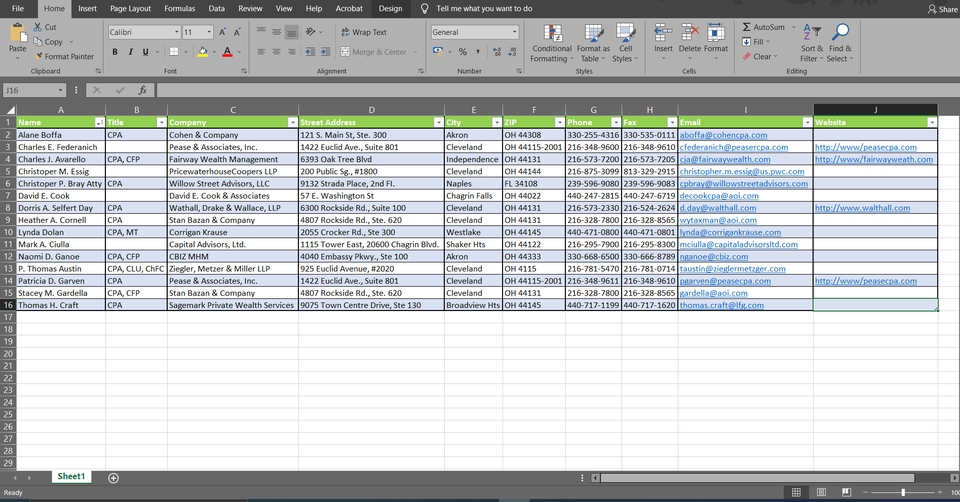Image resolution: width=960 pixels, height=502 pixels.
Task: Click thomas.craft@lfg.com email link
Action: pyautogui.click(x=721, y=305)
